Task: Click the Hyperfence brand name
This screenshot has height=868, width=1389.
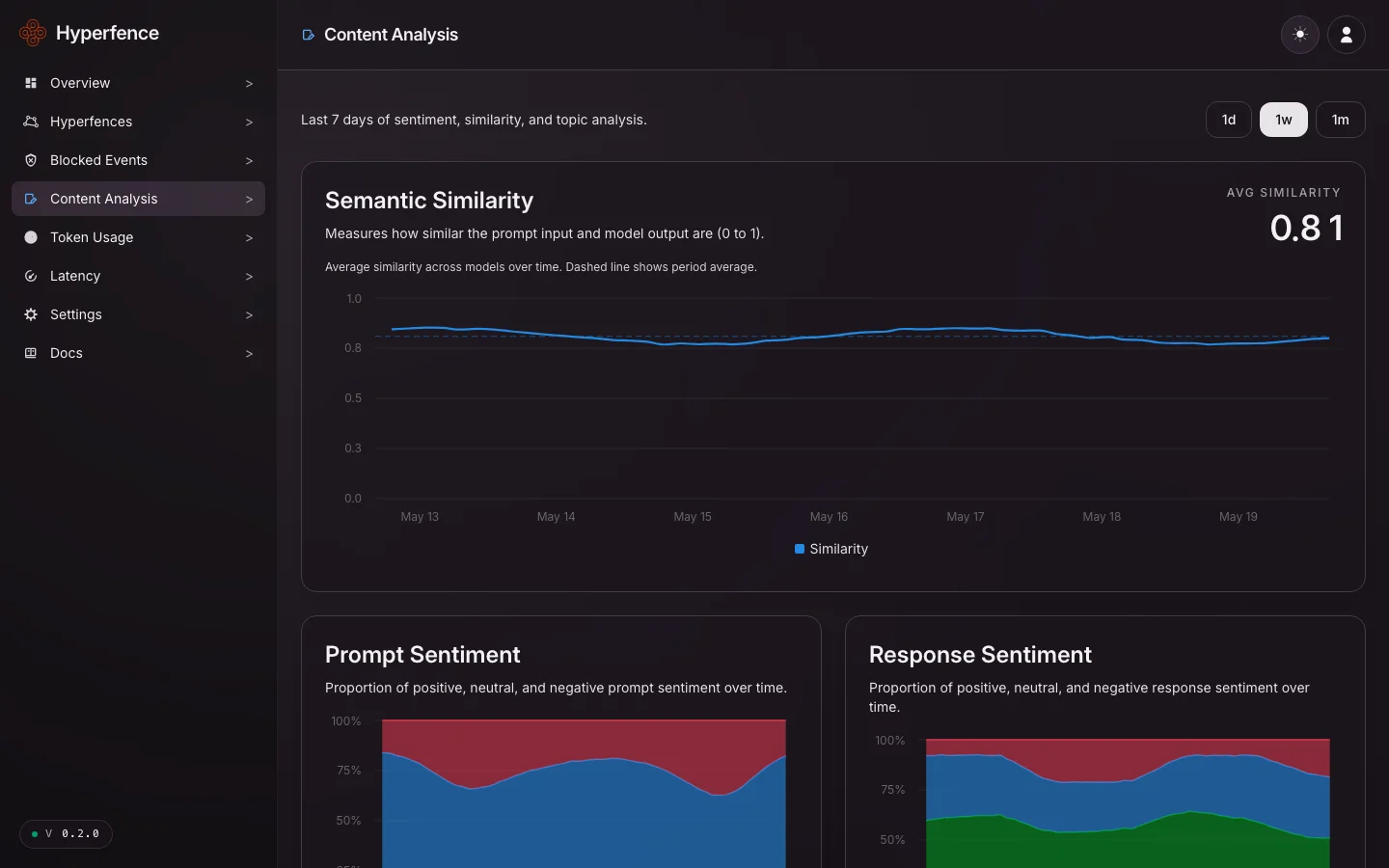Action: point(107,33)
